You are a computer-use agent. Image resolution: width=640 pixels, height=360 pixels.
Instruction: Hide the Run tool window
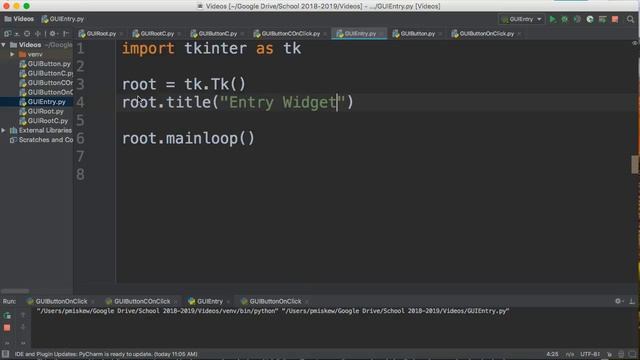(632, 301)
